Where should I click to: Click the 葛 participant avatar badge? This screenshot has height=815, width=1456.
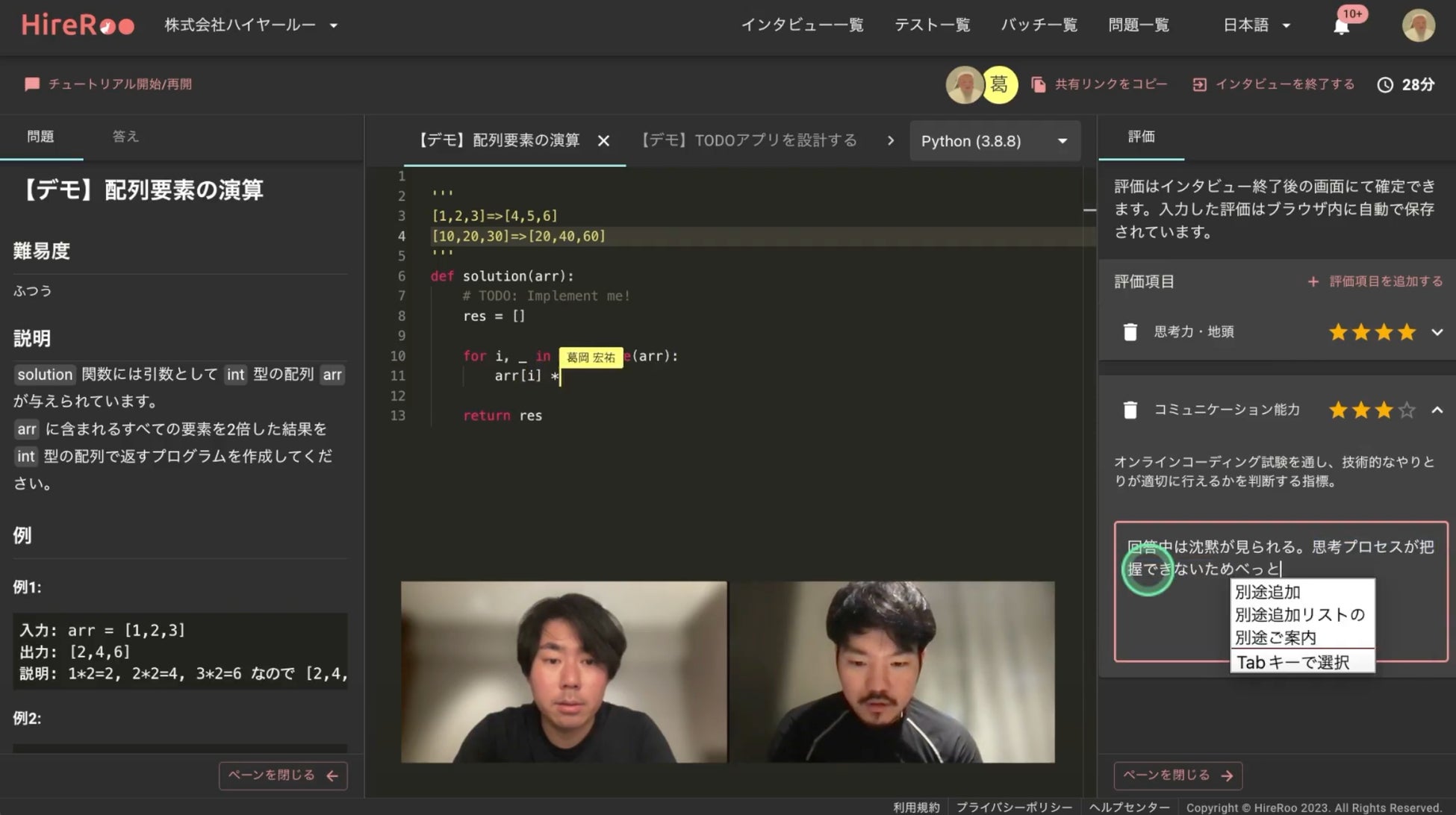(x=999, y=84)
